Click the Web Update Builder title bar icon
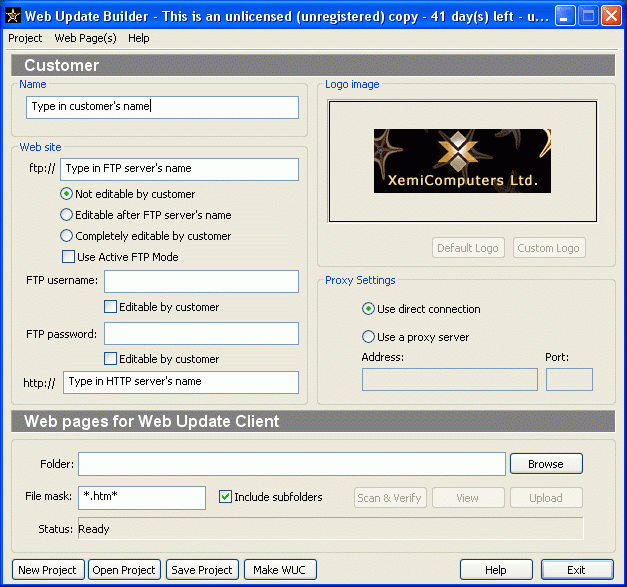Screen dimensions: 627x587 coord(13,16)
